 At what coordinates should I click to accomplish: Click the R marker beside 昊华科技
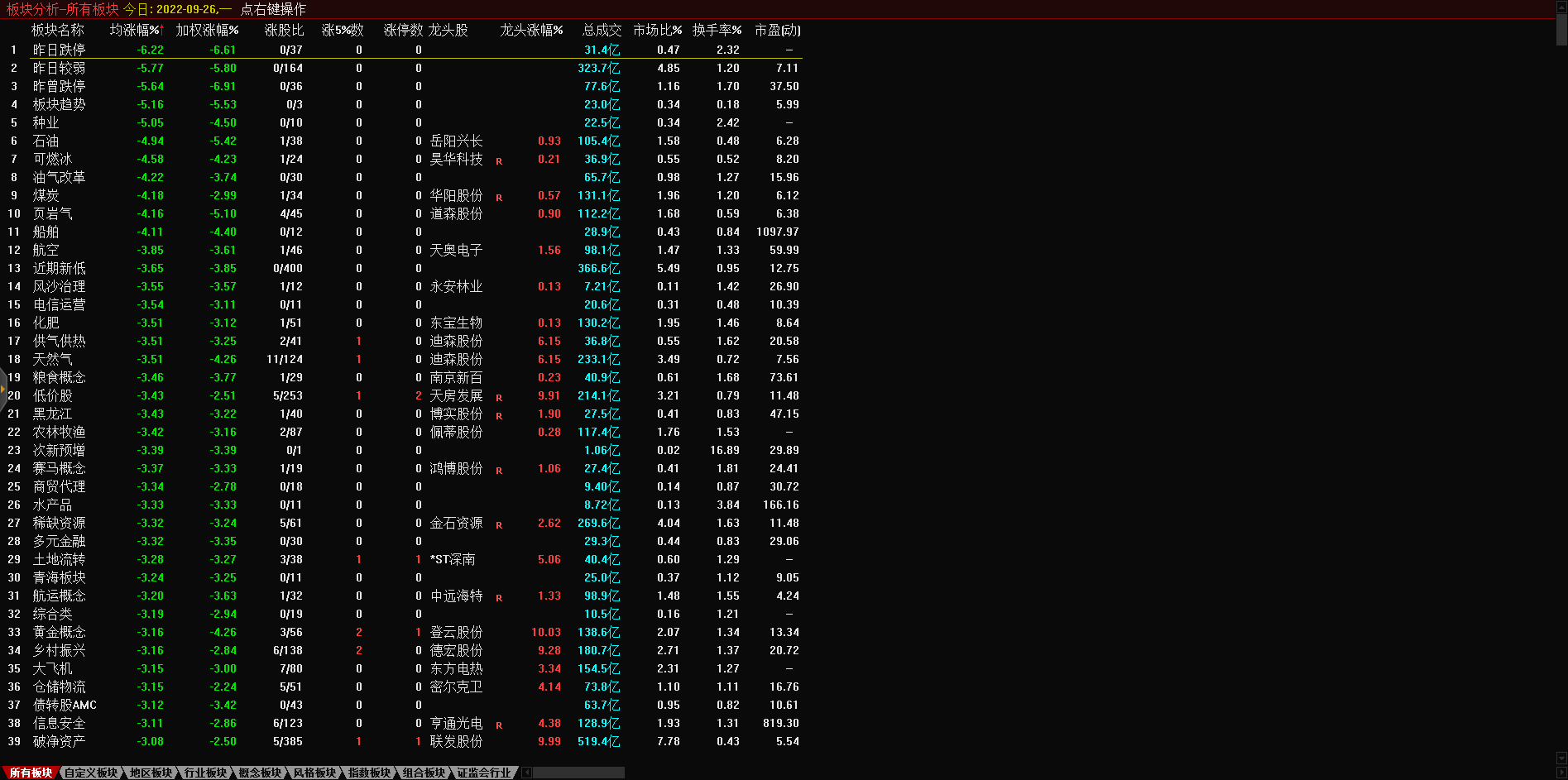(x=499, y=161)
